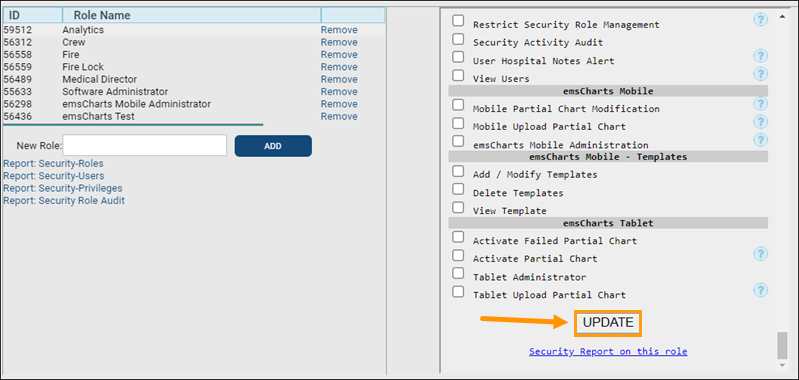Viewport: 799px width, 380px height.
Task: Click the ADD role button
Action: click(x=273, y=146)
